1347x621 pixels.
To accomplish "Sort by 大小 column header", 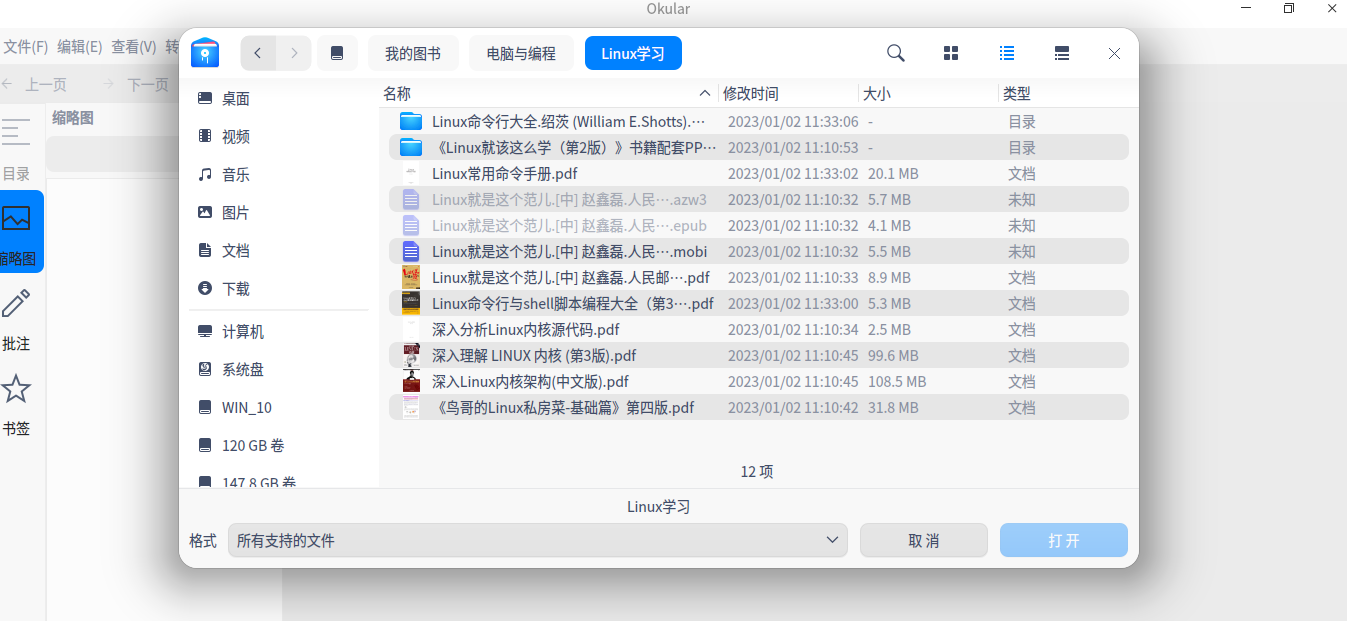I will (x=929, y=94).
